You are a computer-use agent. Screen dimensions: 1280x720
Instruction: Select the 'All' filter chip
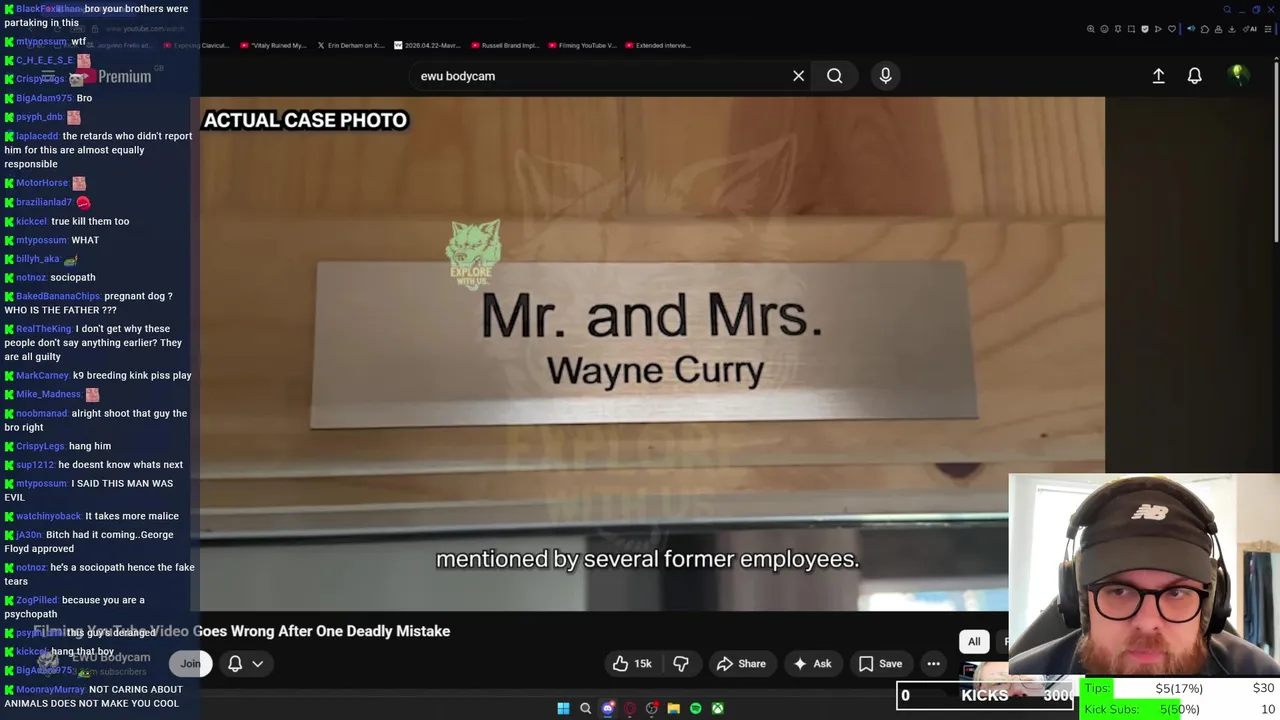pos(974,641)
